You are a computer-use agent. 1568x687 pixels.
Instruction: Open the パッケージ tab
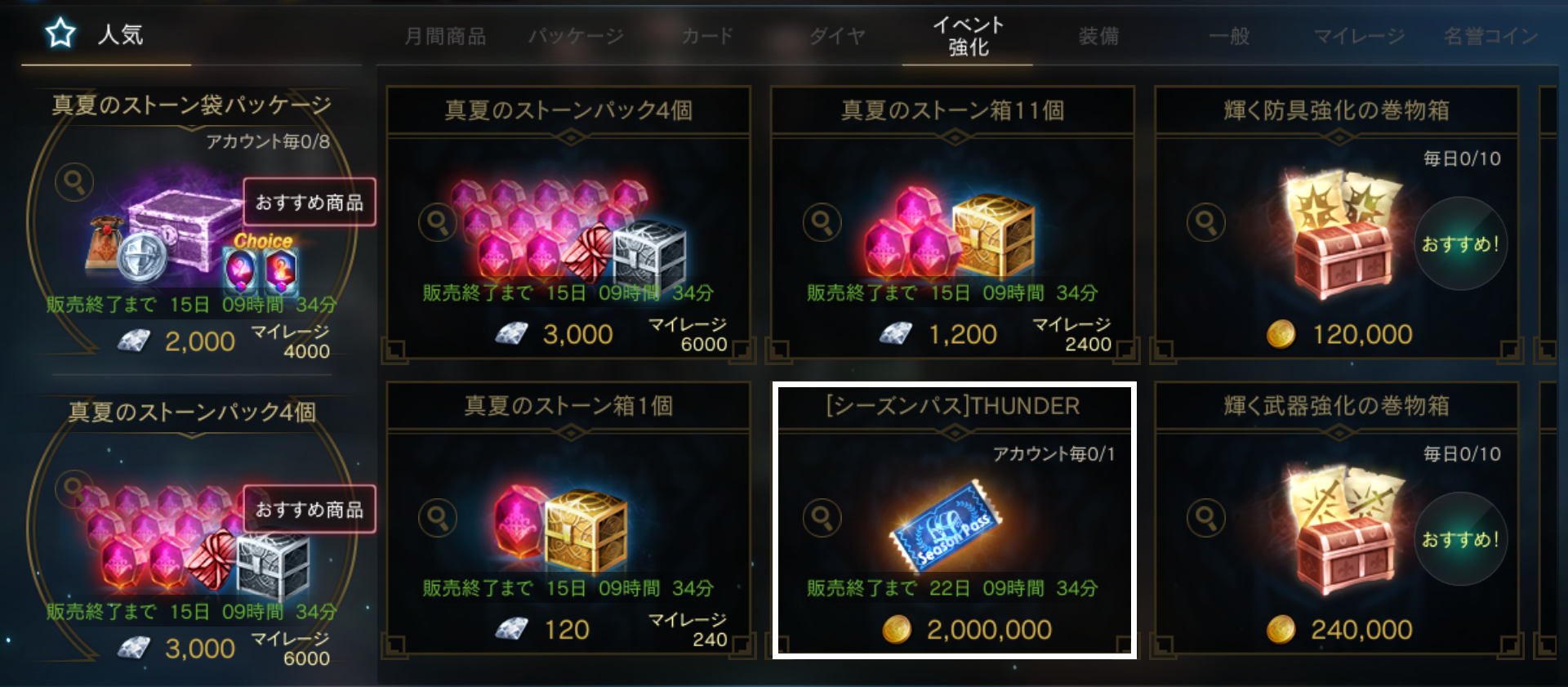coord(576,37)
